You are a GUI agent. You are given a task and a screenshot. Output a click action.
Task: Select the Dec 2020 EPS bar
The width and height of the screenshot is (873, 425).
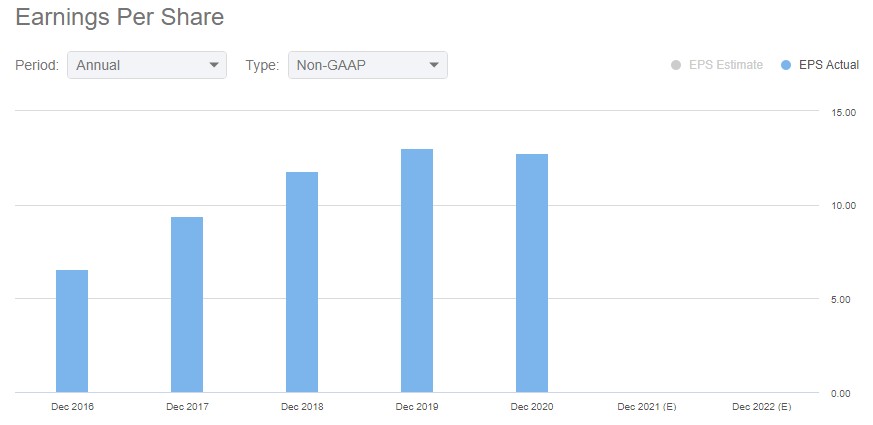[x=532, y=273]
